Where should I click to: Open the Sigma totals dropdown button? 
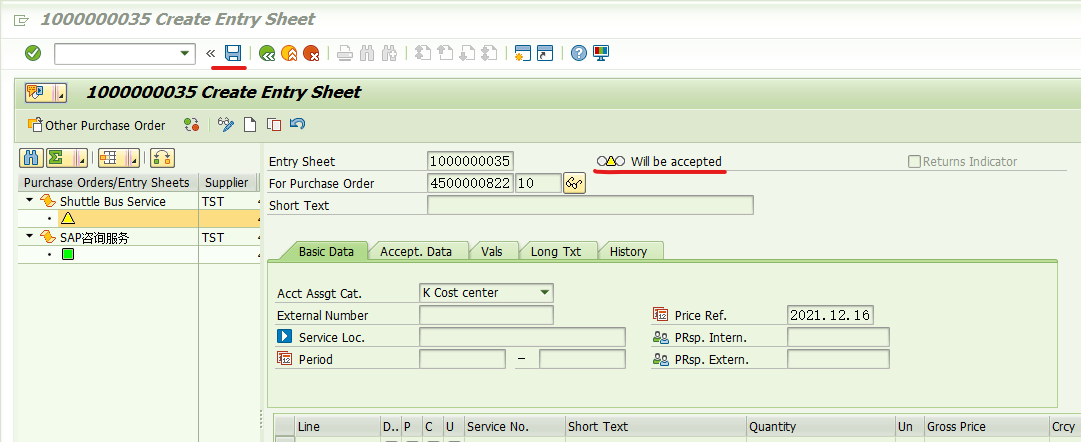67,158
